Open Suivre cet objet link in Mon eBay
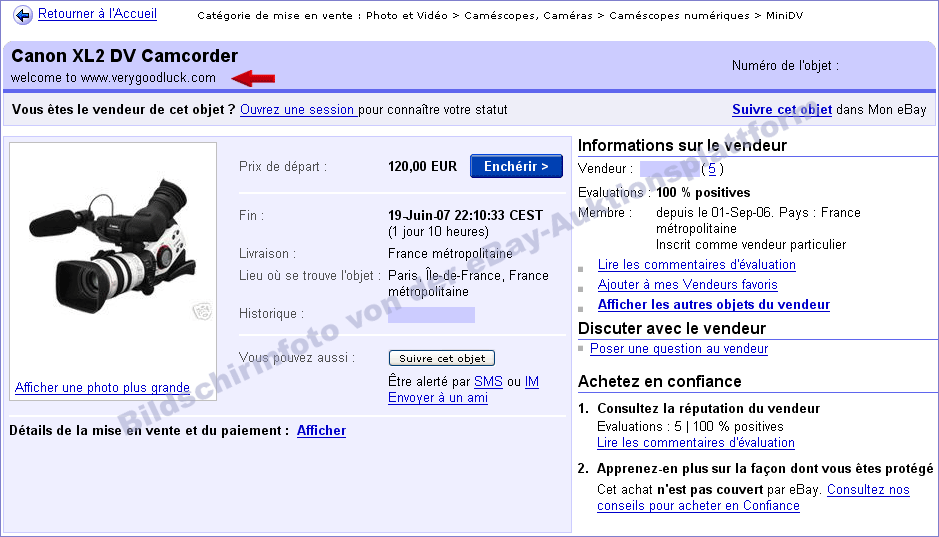This screenshot has width=939, height=537. [x=782, y=110]
